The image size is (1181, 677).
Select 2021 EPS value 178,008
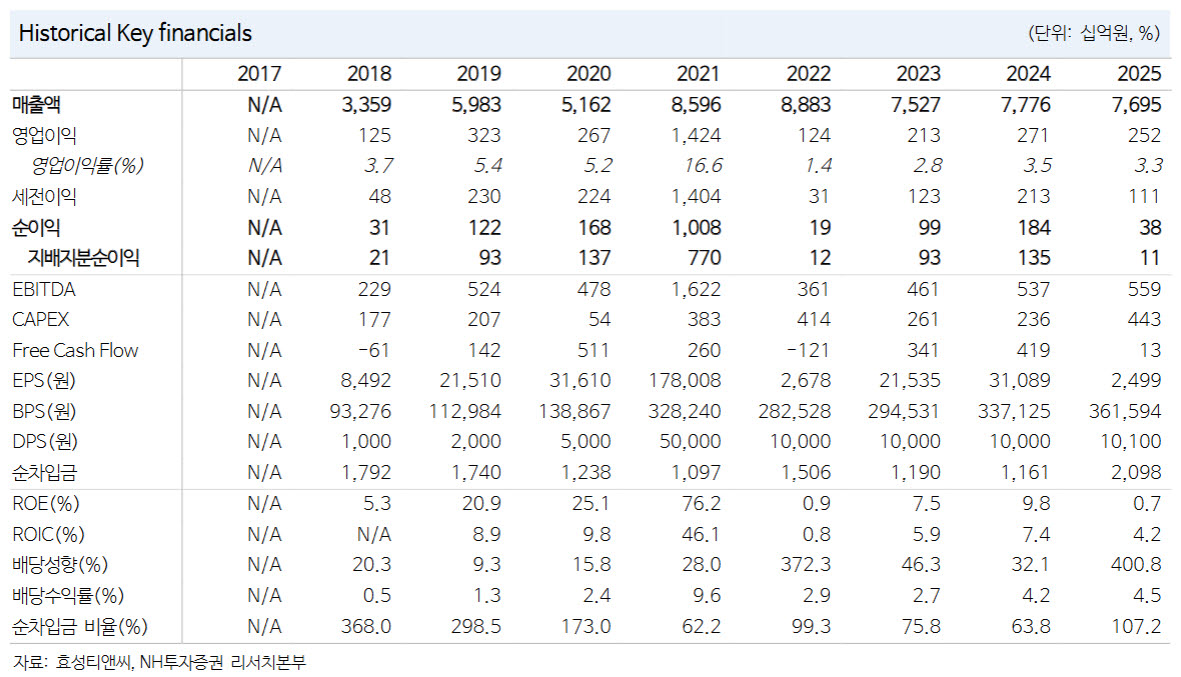pos(685,380)
